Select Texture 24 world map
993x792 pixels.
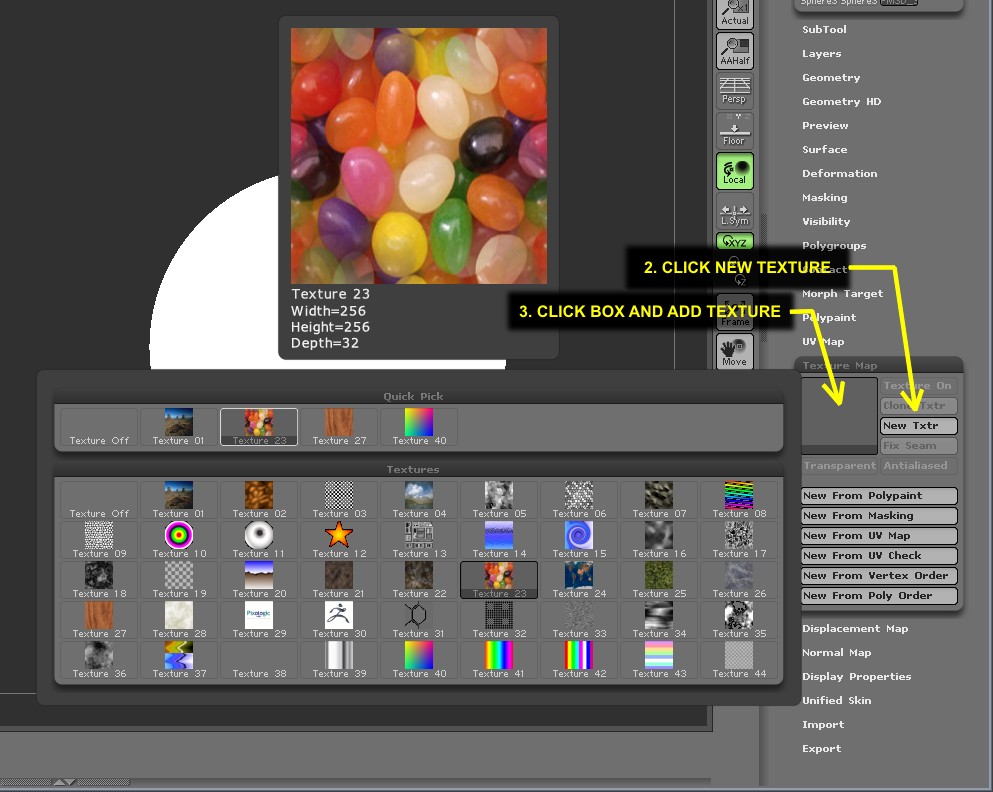coord(579,579)
